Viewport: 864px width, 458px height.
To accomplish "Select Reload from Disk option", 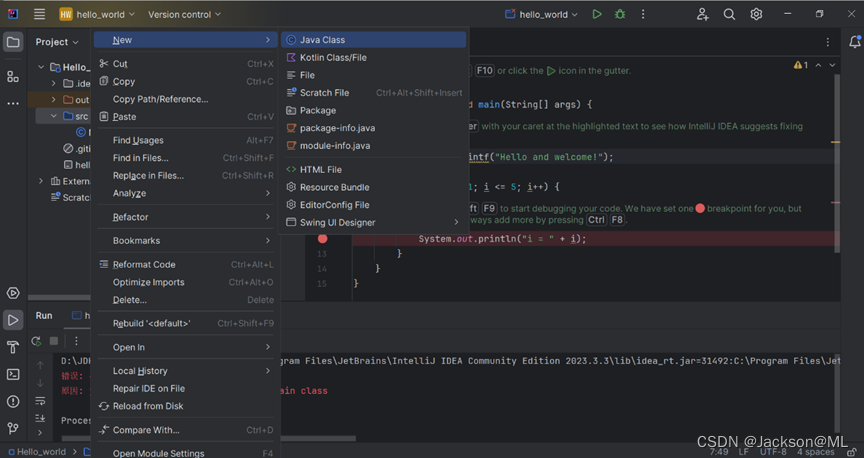I will (x=148, y=406).
